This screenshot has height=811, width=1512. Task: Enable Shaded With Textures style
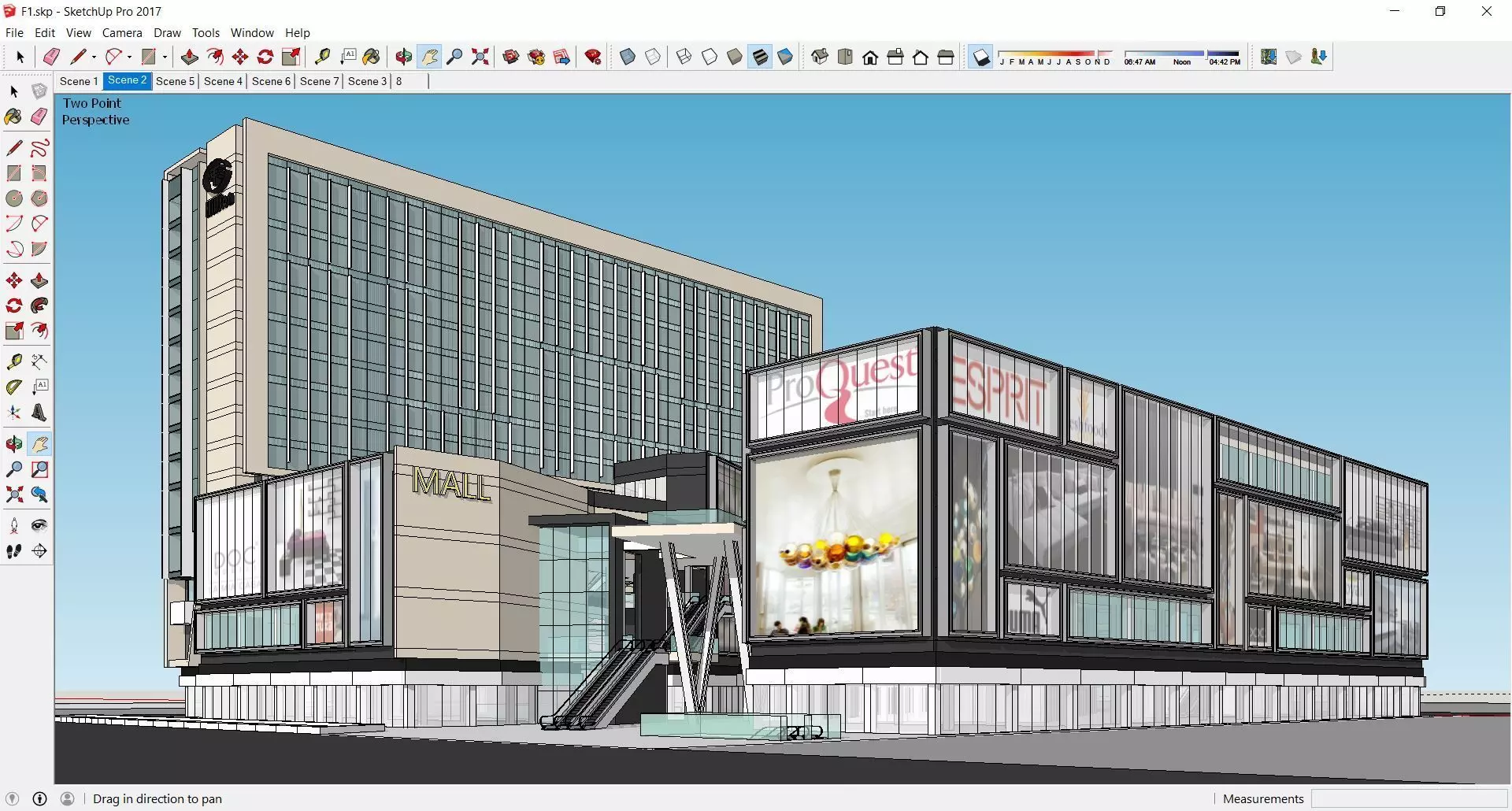[760, 57]
